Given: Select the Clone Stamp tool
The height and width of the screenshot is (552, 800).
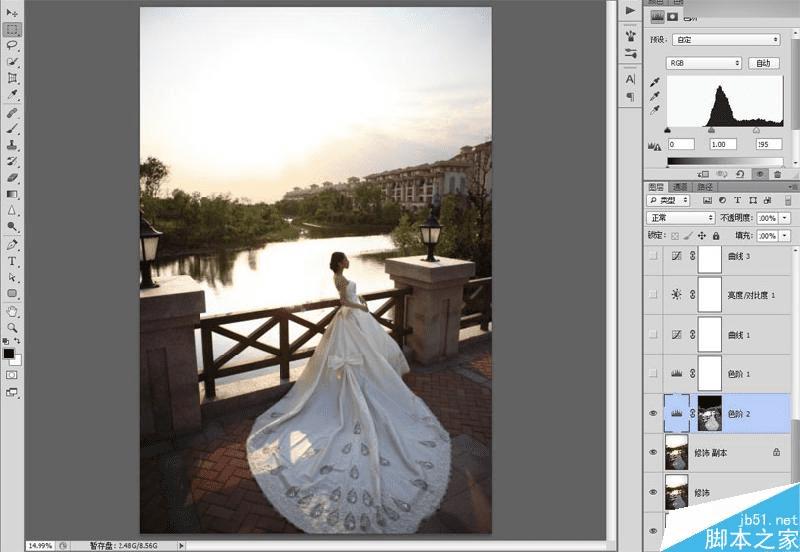Looking at the screenshot, I should 12,145.
